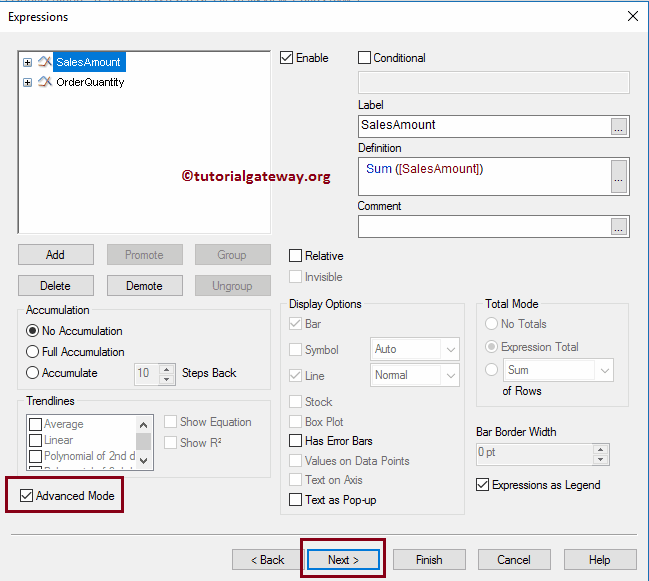This screenshot has height=581, width=649.
Task: Click the Trendlines scrollbar thumb
Action: [144, 441]
